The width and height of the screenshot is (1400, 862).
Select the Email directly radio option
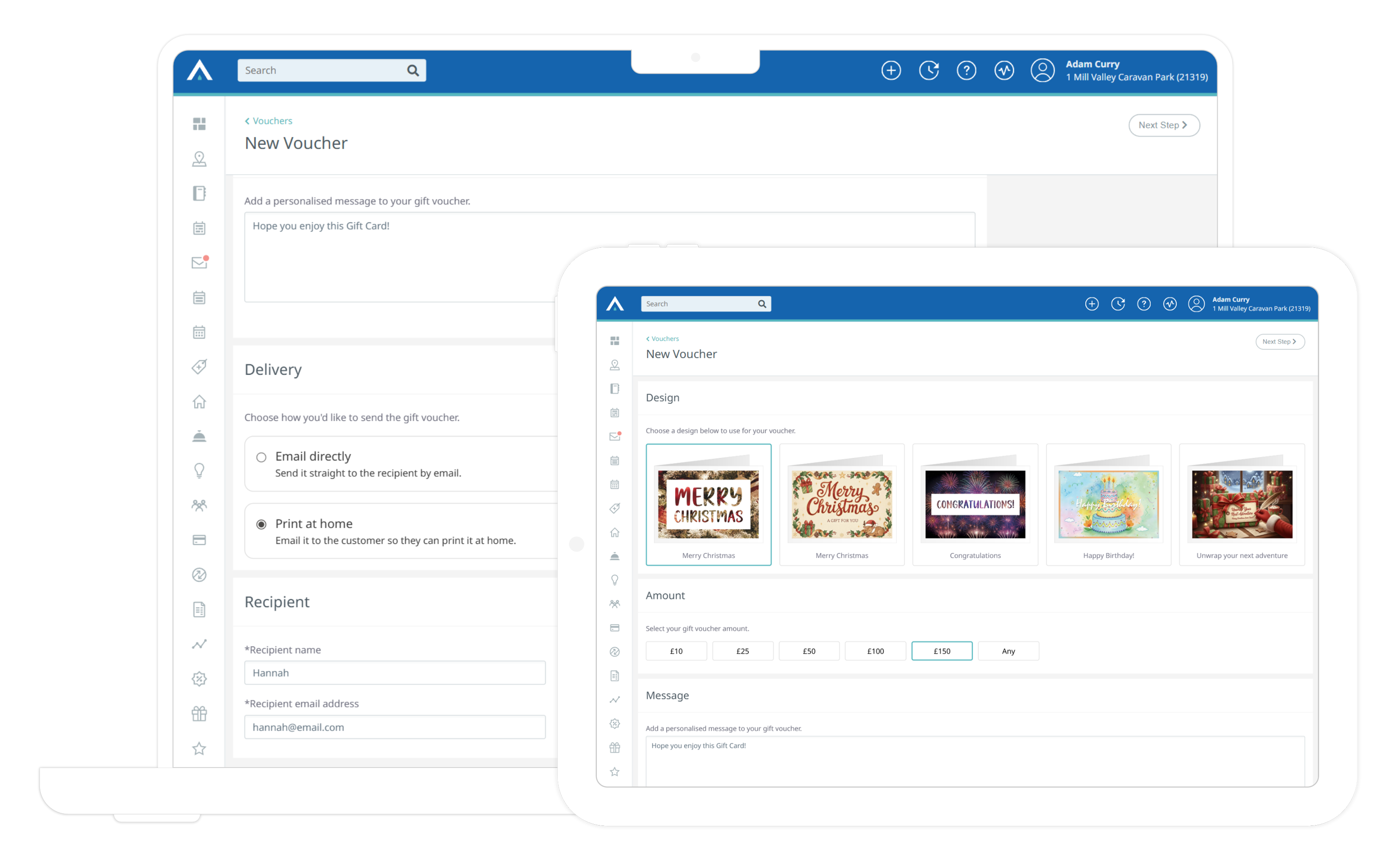(261, 457)
